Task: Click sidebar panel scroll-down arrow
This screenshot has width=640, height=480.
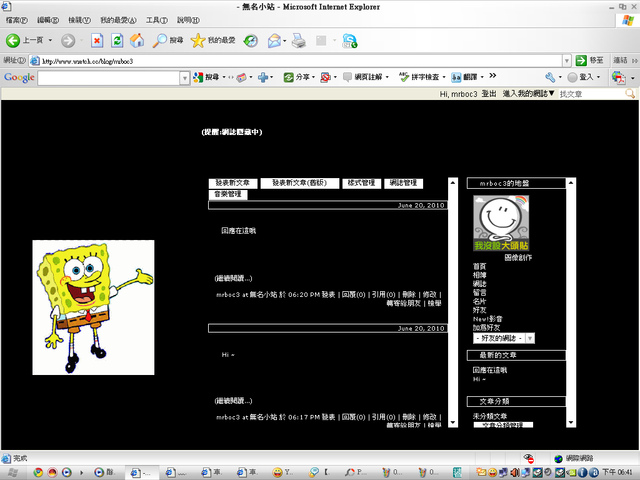Action: click(x=571, y=422)
